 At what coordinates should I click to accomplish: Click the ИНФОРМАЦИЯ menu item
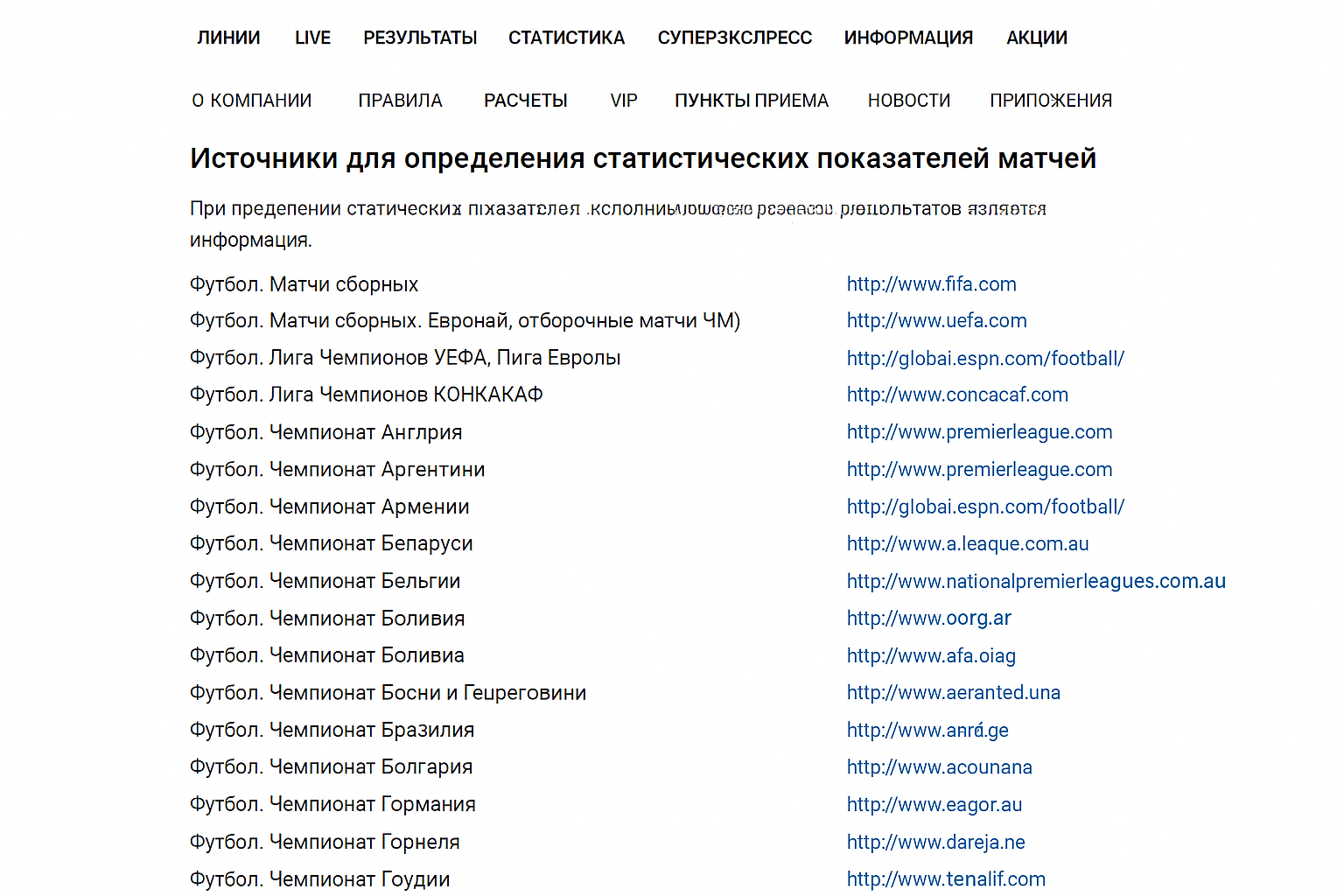[908, 38]
